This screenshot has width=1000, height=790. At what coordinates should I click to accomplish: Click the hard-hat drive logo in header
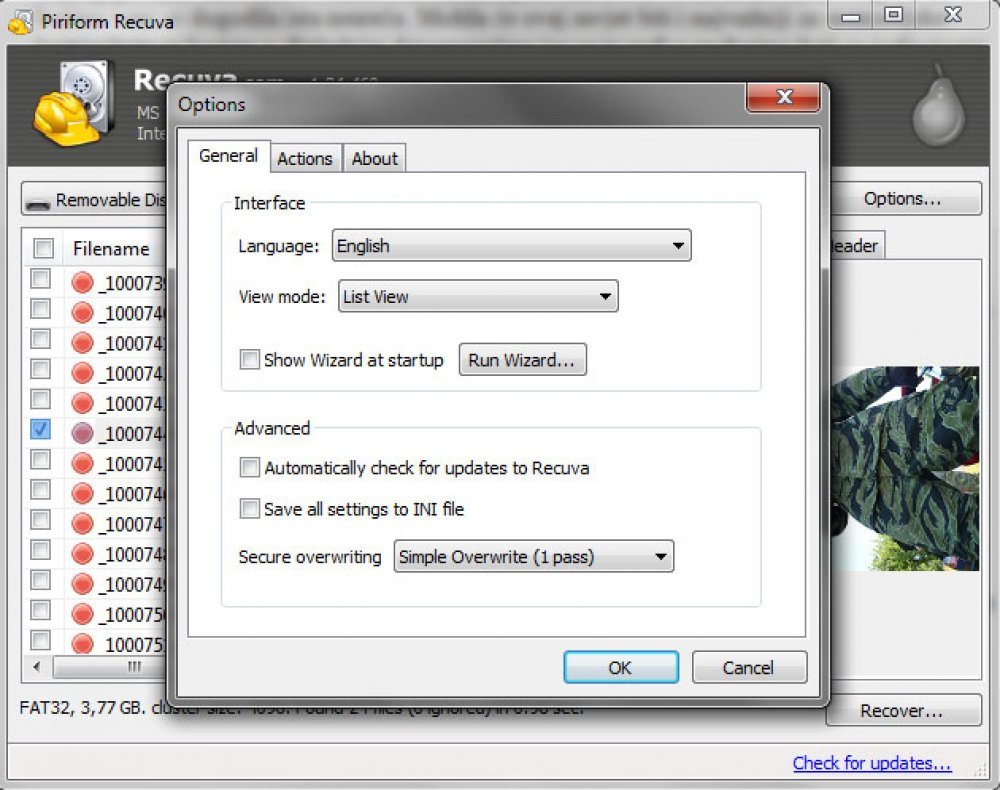(x=75, y=103)
